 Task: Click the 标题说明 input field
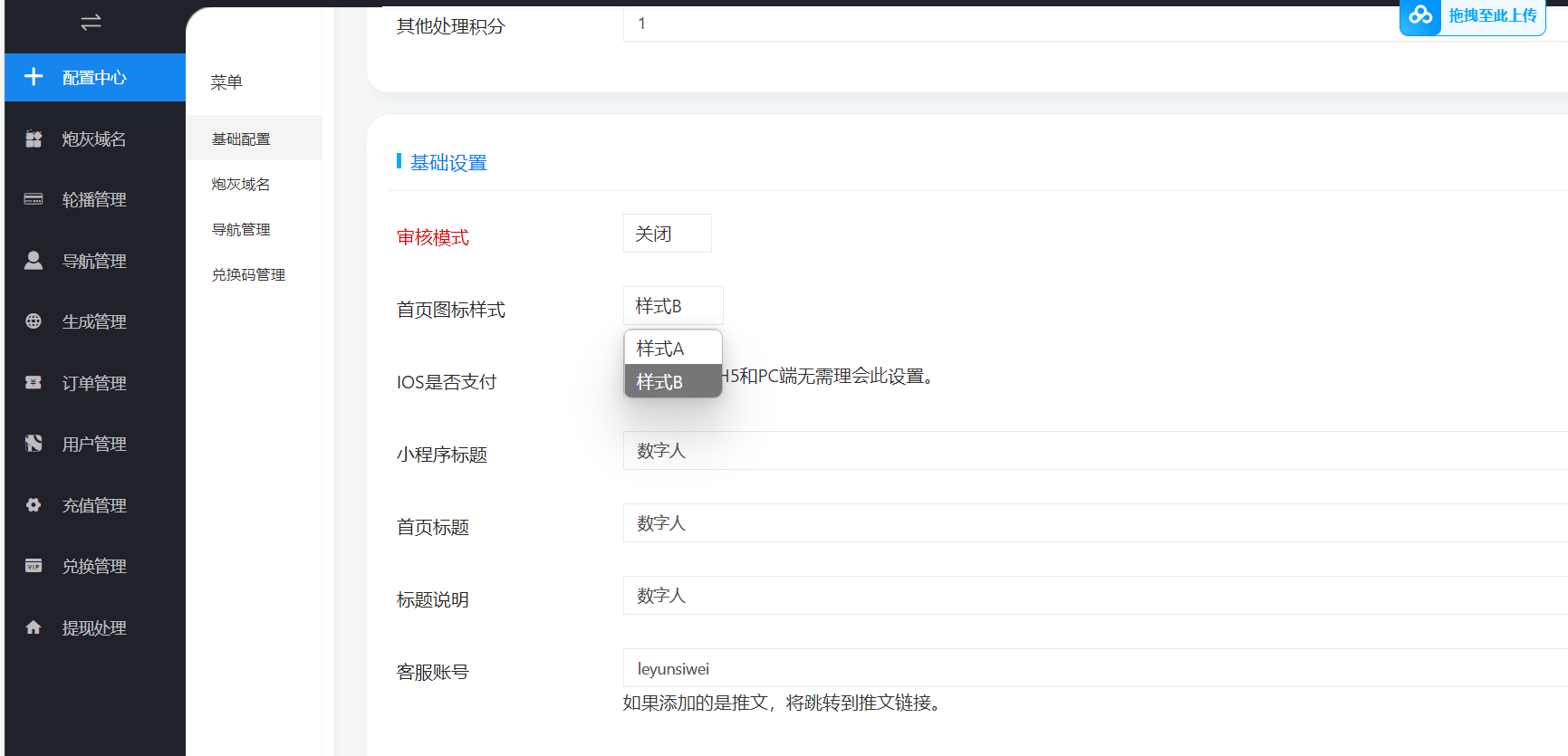pos(1095,596)
